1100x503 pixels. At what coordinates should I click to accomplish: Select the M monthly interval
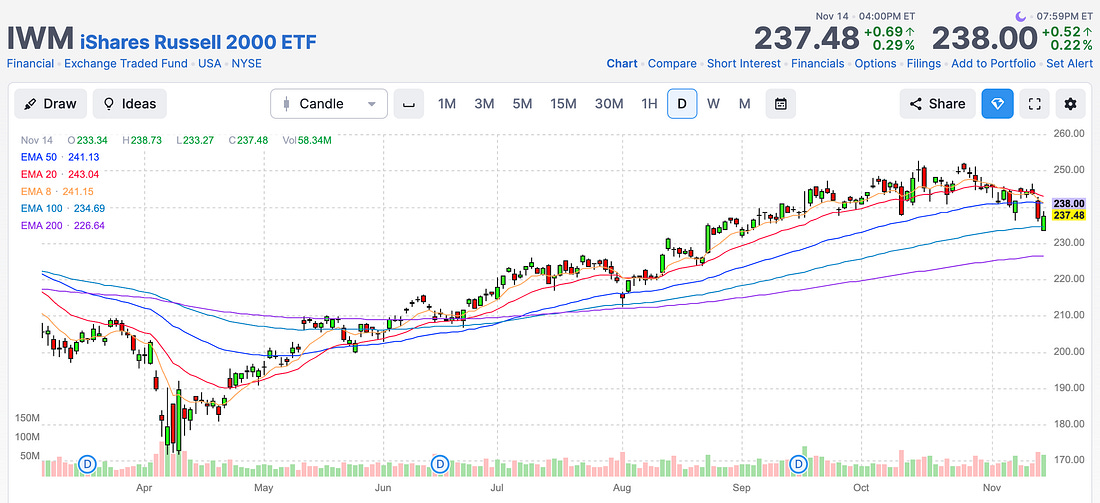(744, 104)
